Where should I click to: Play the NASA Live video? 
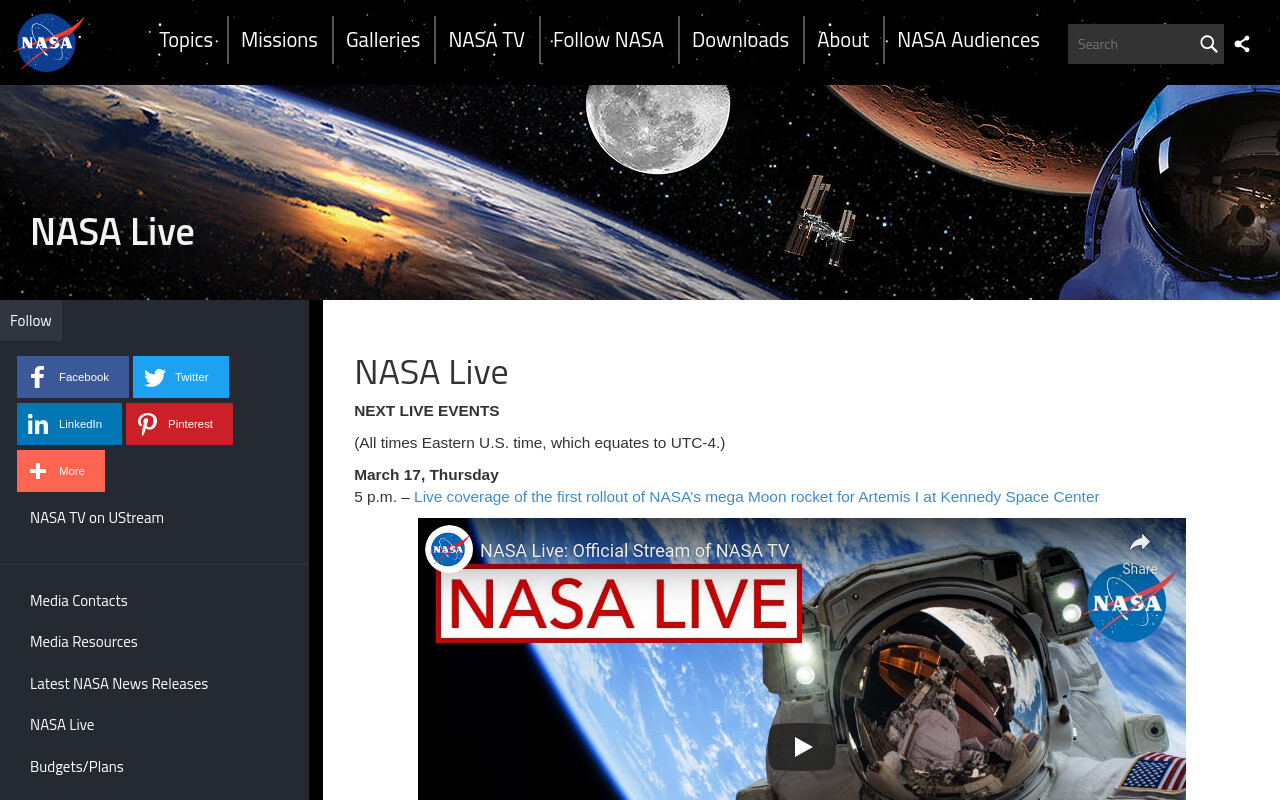[x=802, y=747]
